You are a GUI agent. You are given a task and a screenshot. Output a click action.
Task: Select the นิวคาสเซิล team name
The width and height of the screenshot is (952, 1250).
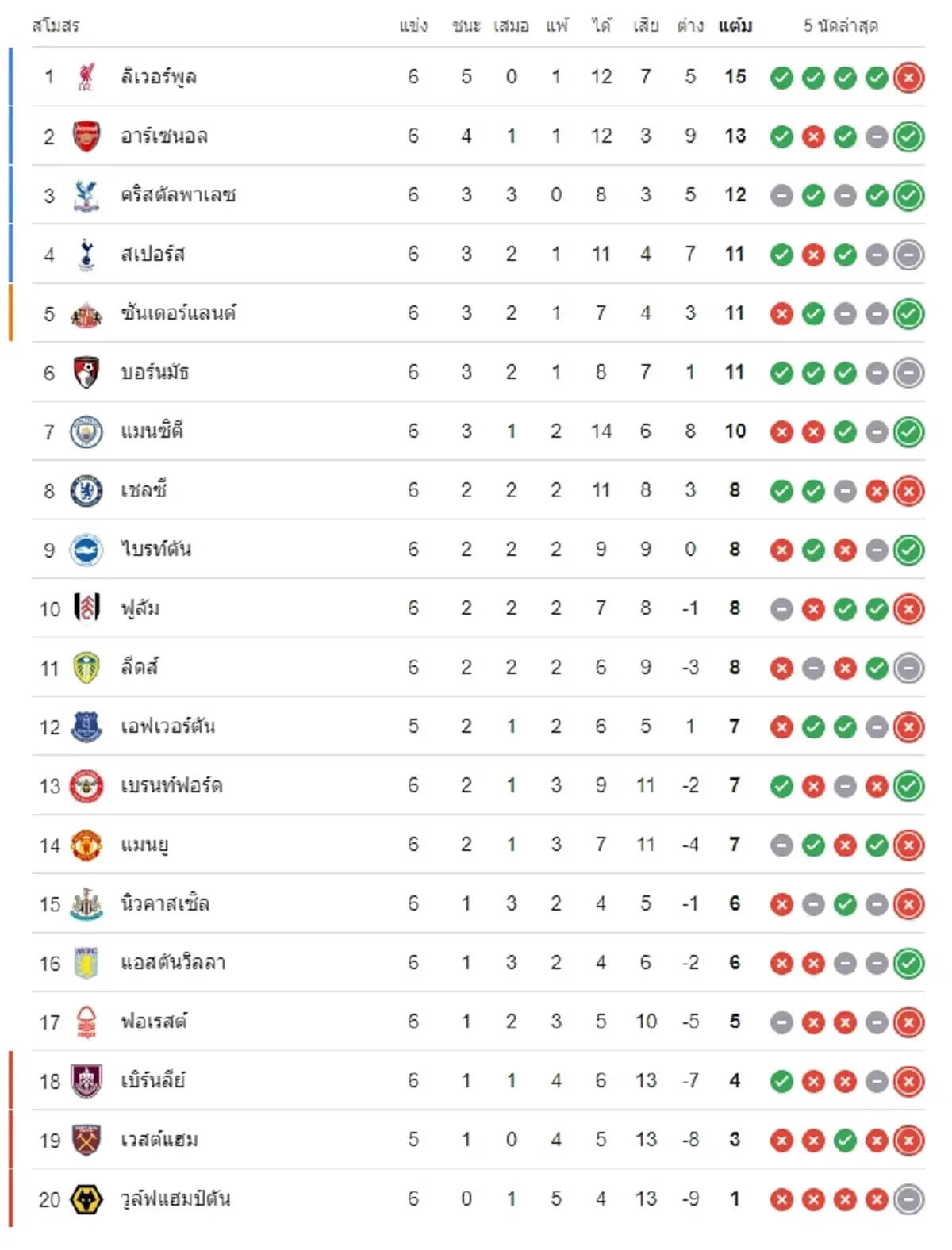(165, 904)
